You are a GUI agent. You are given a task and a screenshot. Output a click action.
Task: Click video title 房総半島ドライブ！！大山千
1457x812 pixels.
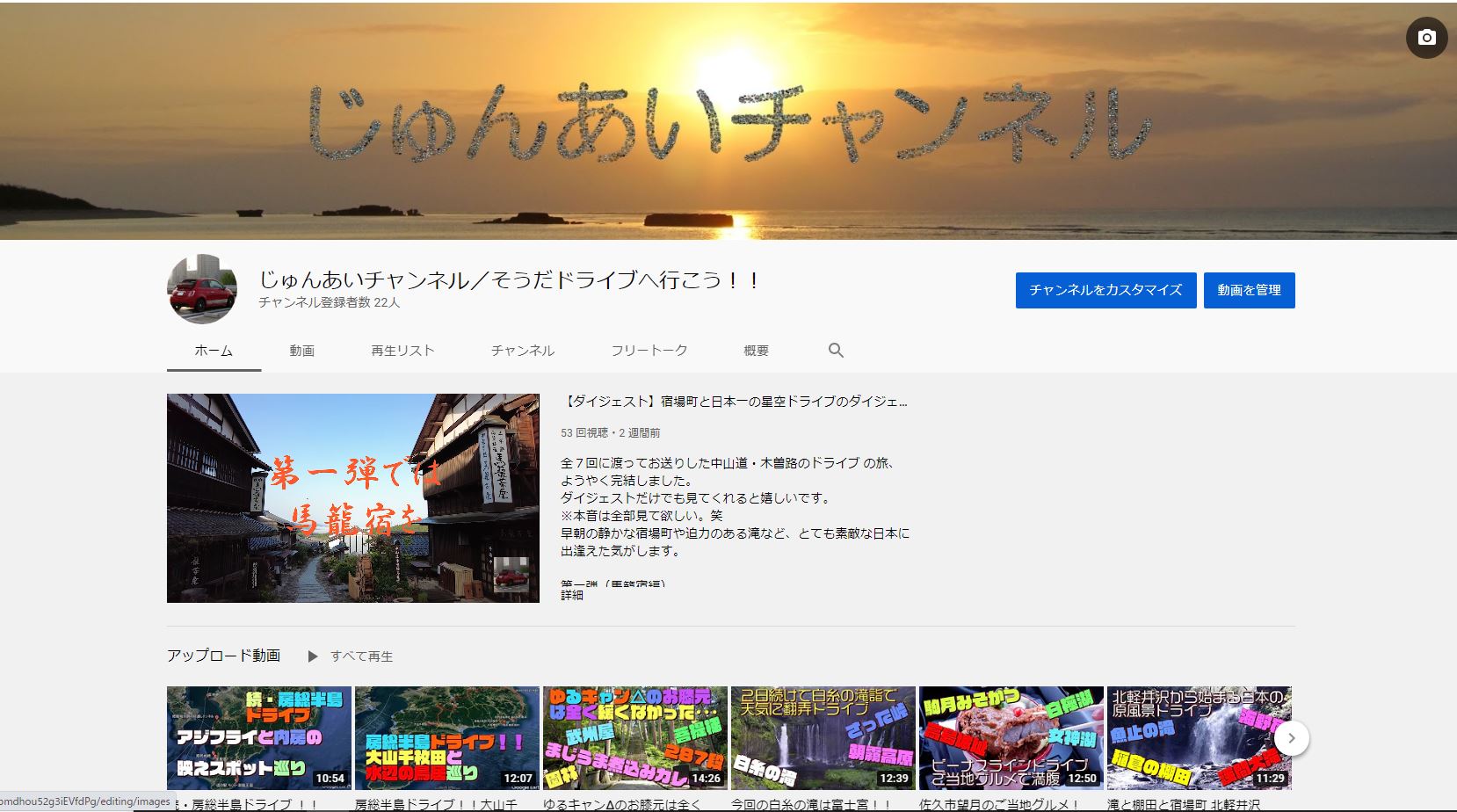[437, 804]
